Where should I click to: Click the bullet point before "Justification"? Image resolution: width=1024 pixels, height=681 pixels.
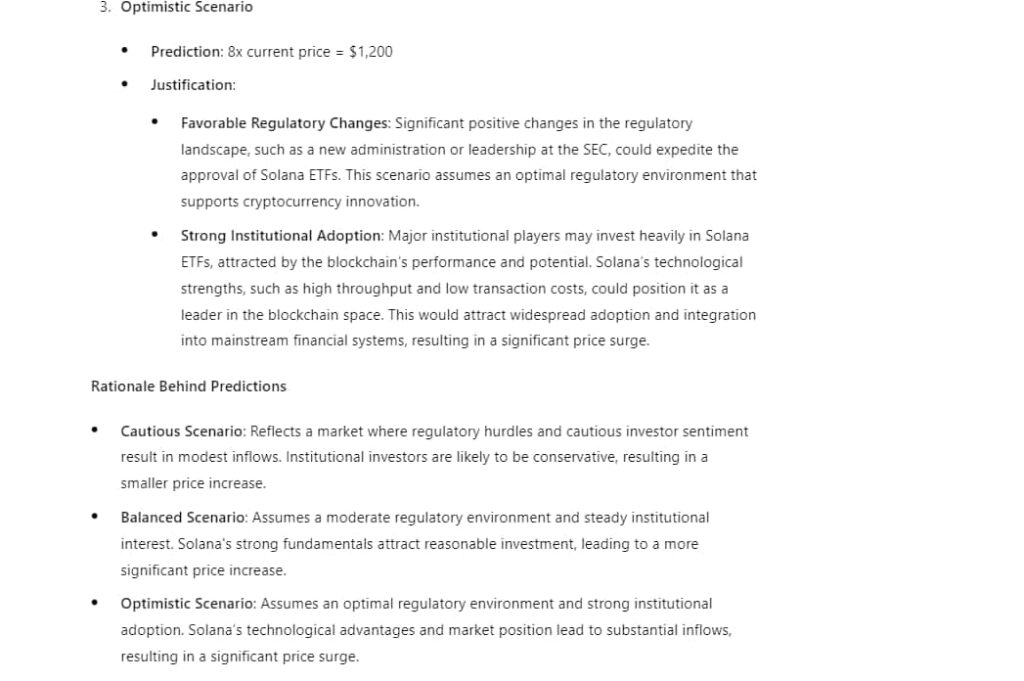[x=124, y=84]
